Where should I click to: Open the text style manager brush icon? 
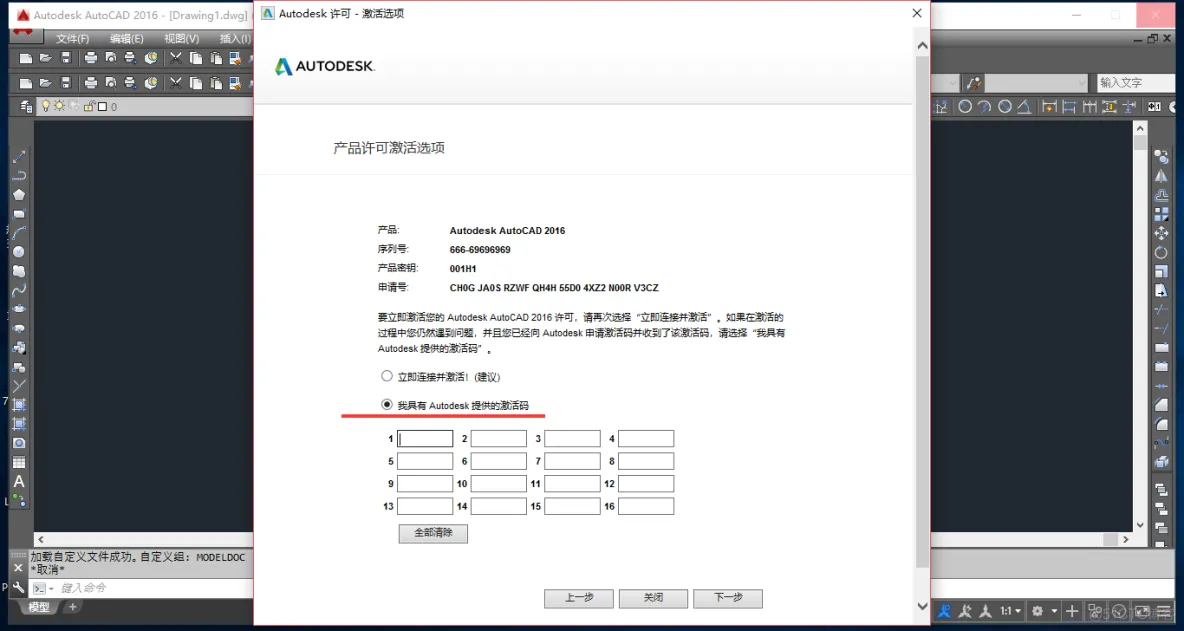tap(974, 82)
